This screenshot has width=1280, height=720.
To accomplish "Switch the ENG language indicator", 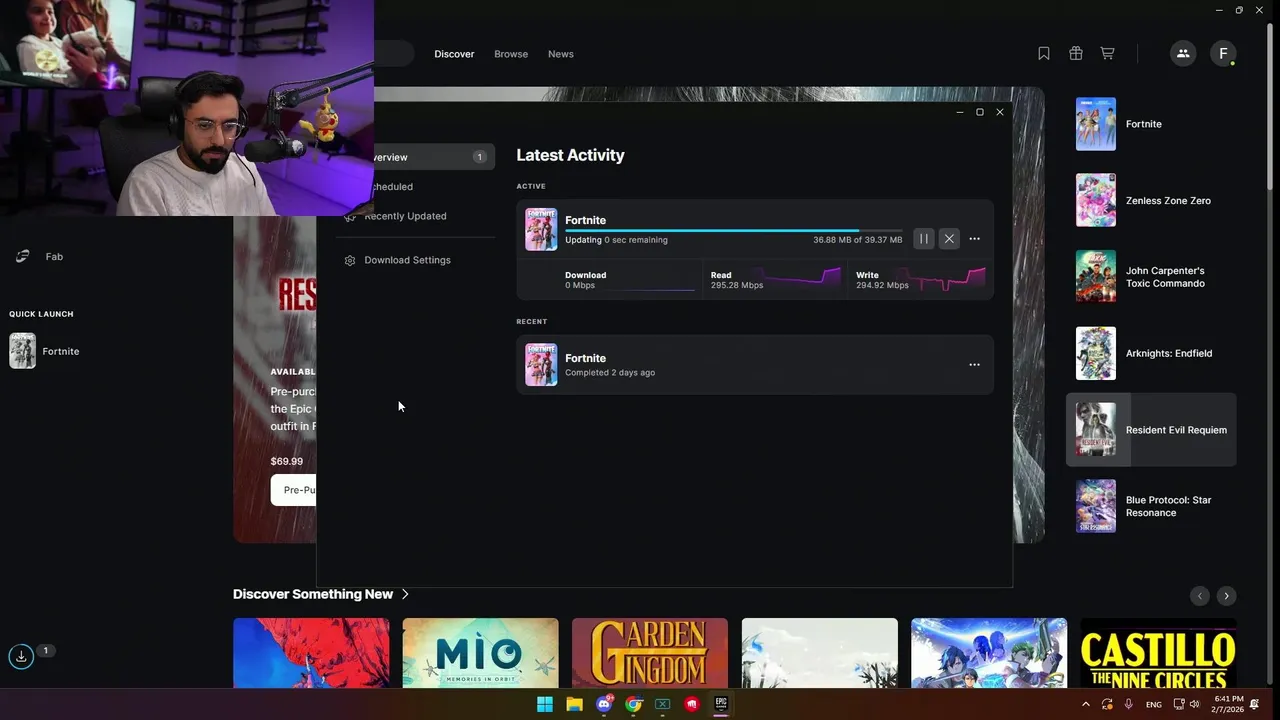I will (x=1153, y=704).
